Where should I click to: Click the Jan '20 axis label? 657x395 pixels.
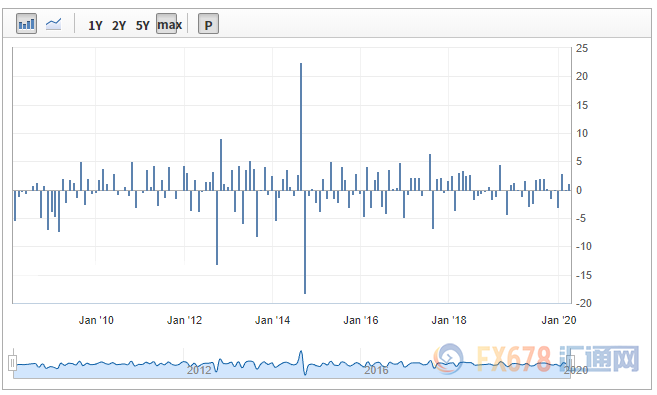pyautogui.click(x=559, y=320)
